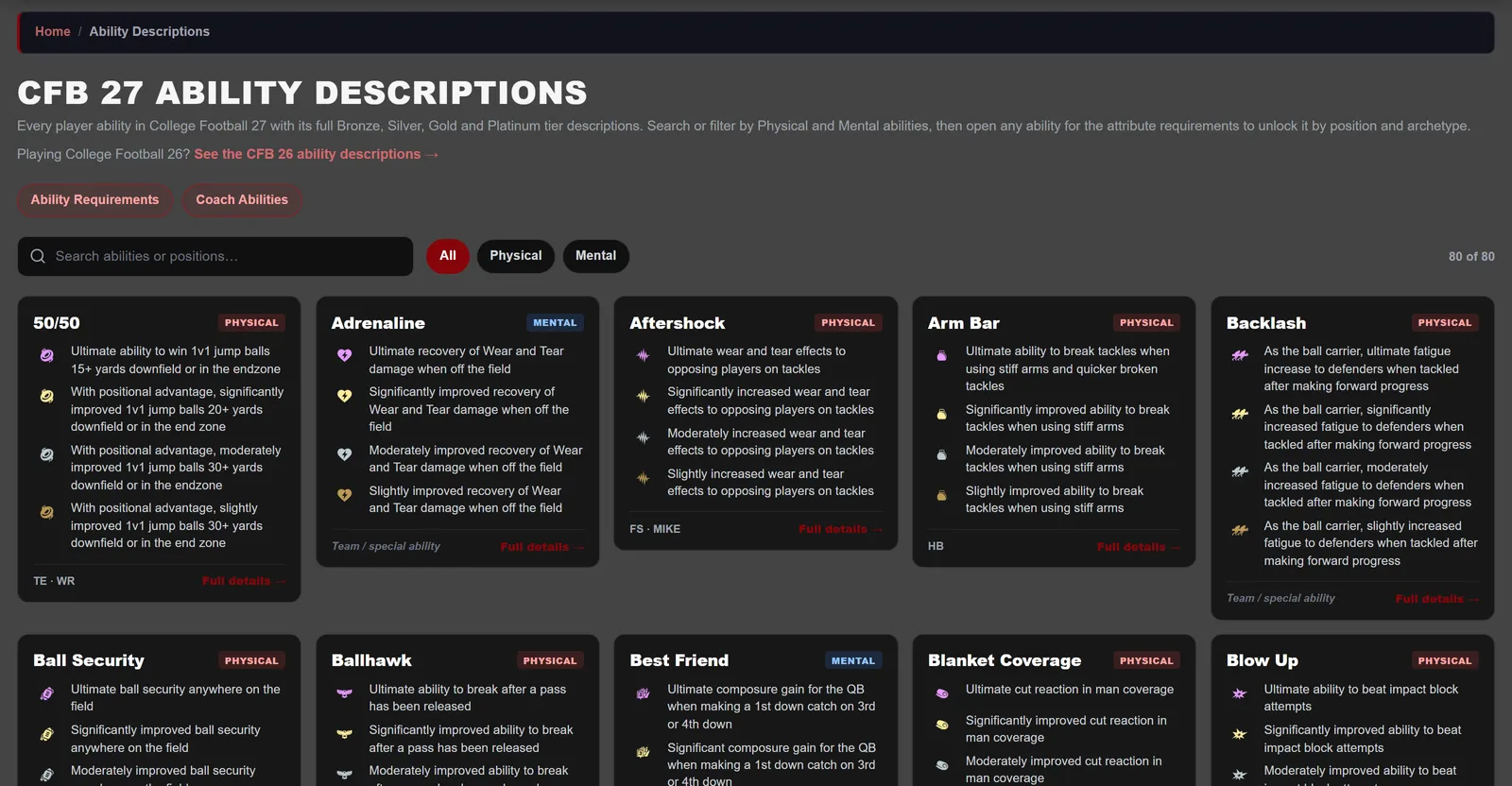Image resolution: width=1512 pixels, height=786 pixels.
Task: Click the Ballhawk card title
Action: pos(371,660)
